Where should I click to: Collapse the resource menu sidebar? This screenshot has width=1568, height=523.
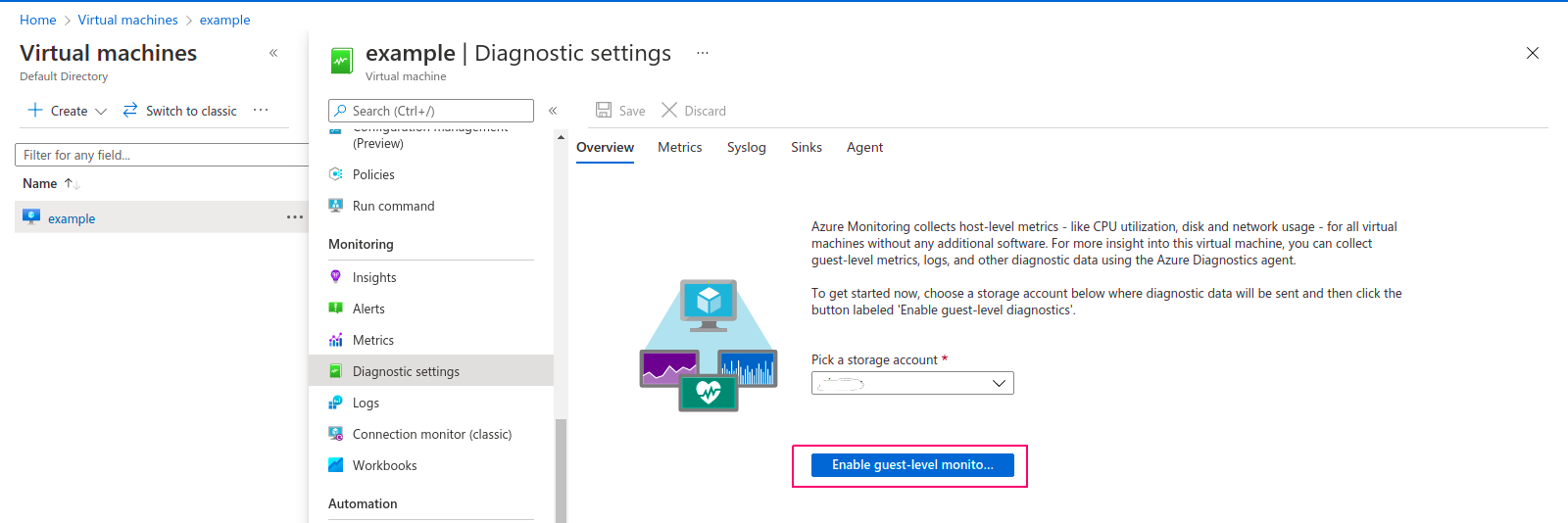[553, 111]
